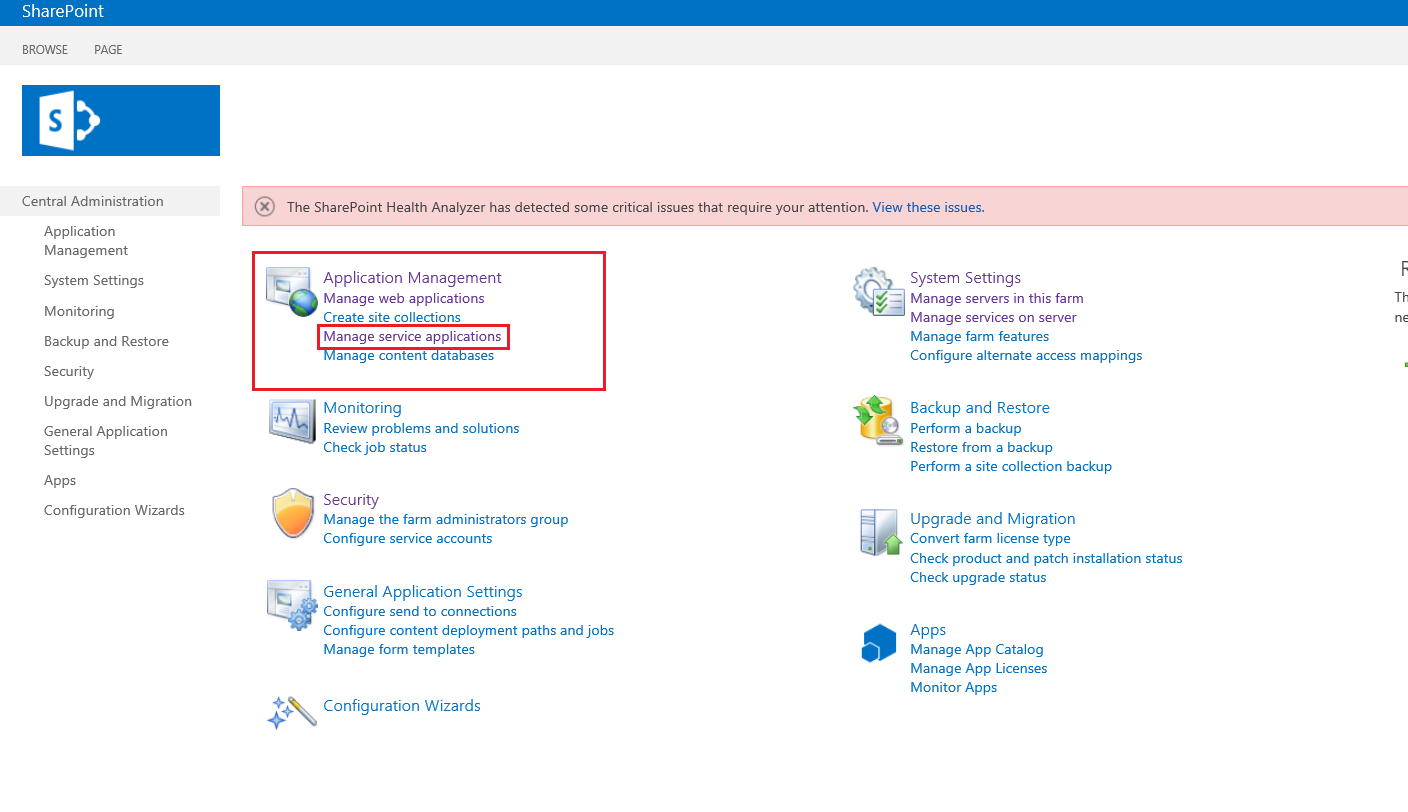This screenshot has height=812, width=1408.
Task: Open the PAGE ribbon tab
Action: tap(108, 50)
